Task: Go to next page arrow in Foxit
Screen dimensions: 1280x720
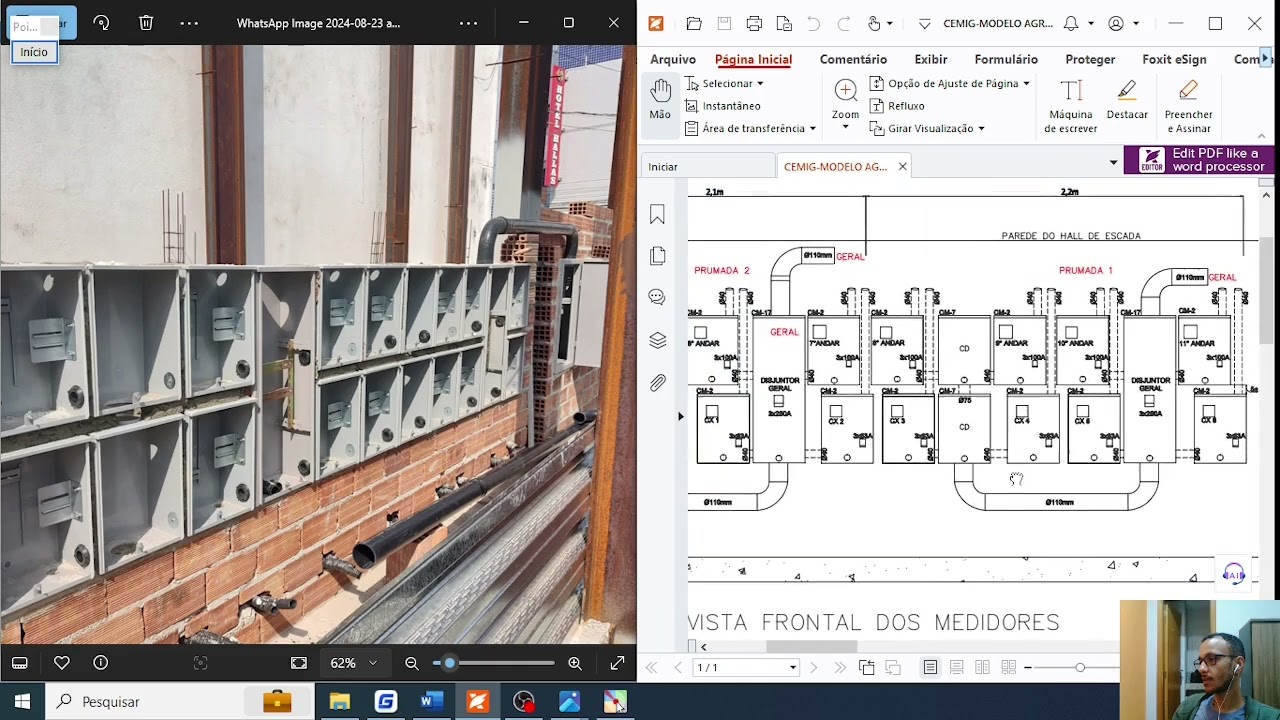Action: point(813,667)
